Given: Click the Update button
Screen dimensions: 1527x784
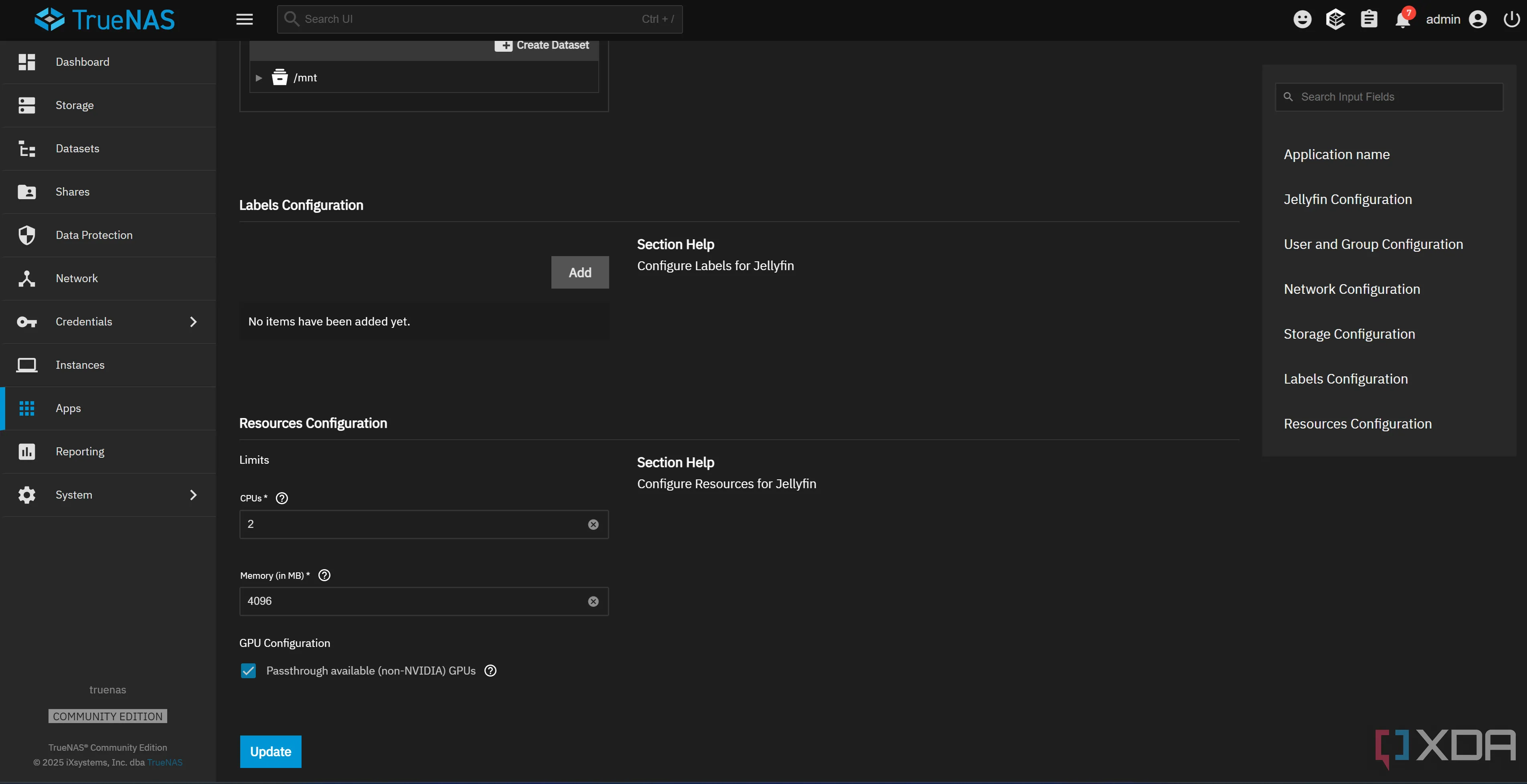Looking at the screenshot, I should pyautogui.click(x=270, y=752).
